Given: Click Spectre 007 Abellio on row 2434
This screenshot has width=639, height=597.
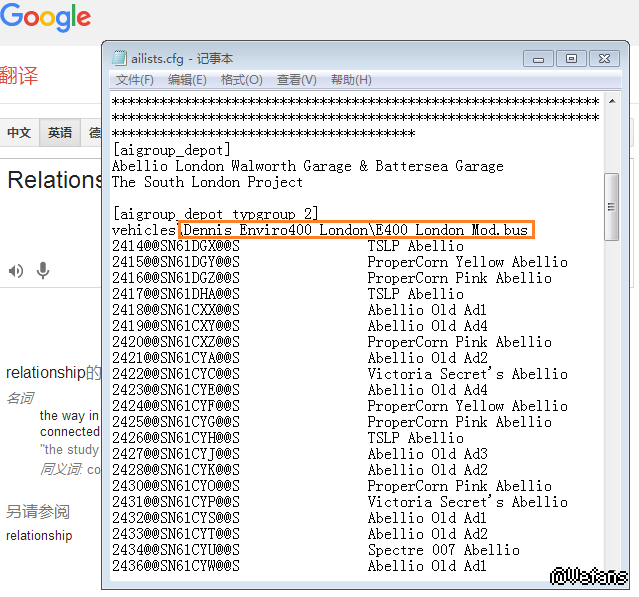Looking at the screenshot, I should [x=444, y=550].
